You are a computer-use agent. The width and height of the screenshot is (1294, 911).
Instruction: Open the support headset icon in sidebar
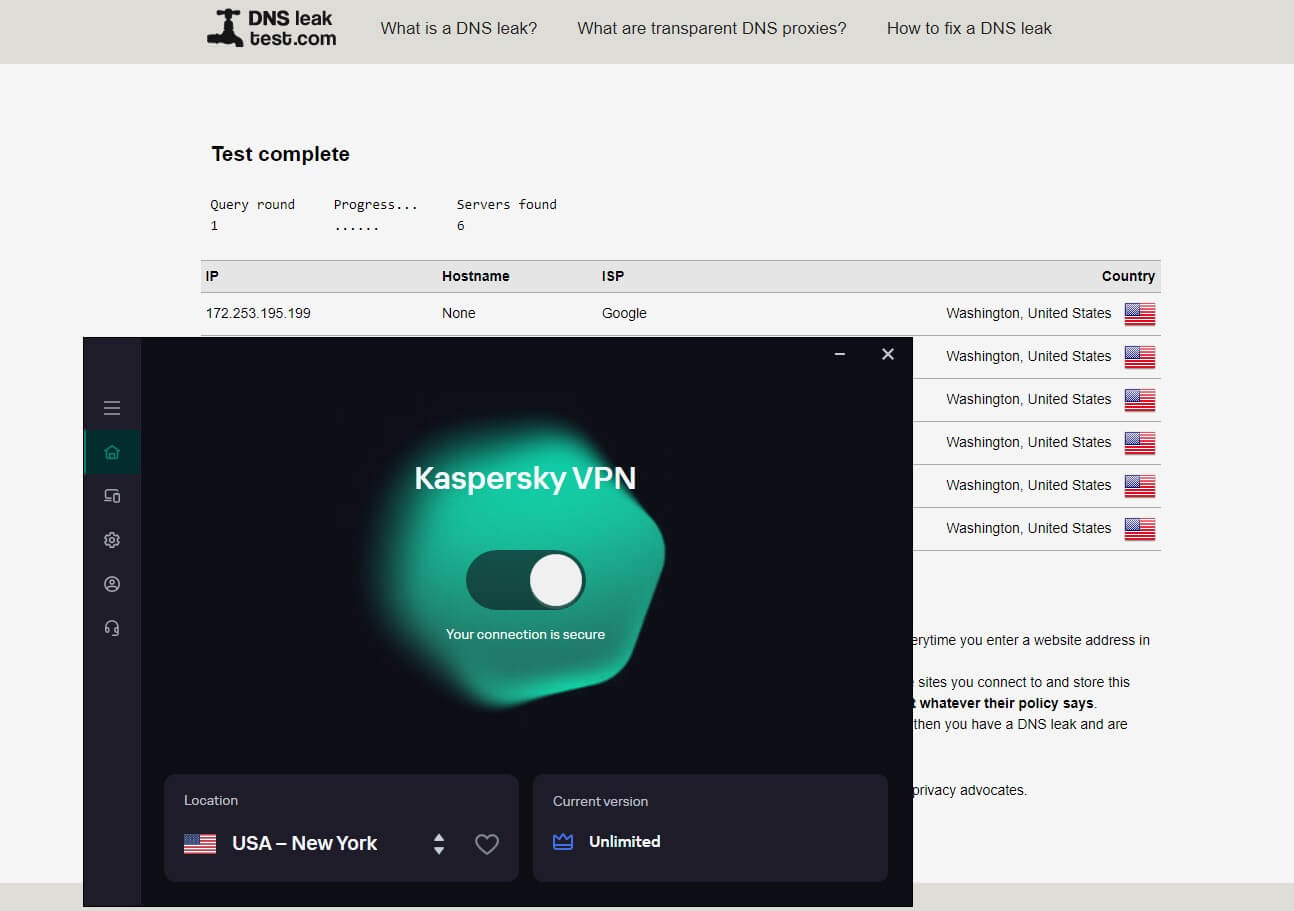pyautogui.click(x=112, y=628)
